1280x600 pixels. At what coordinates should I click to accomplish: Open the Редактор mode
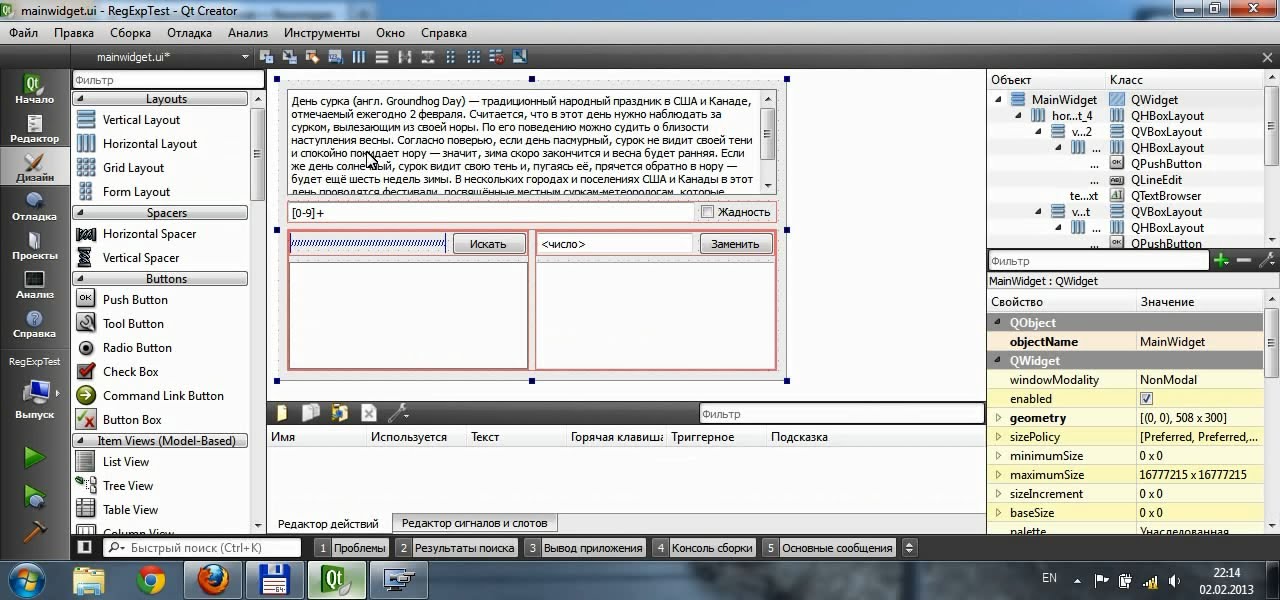click(34, 128)
